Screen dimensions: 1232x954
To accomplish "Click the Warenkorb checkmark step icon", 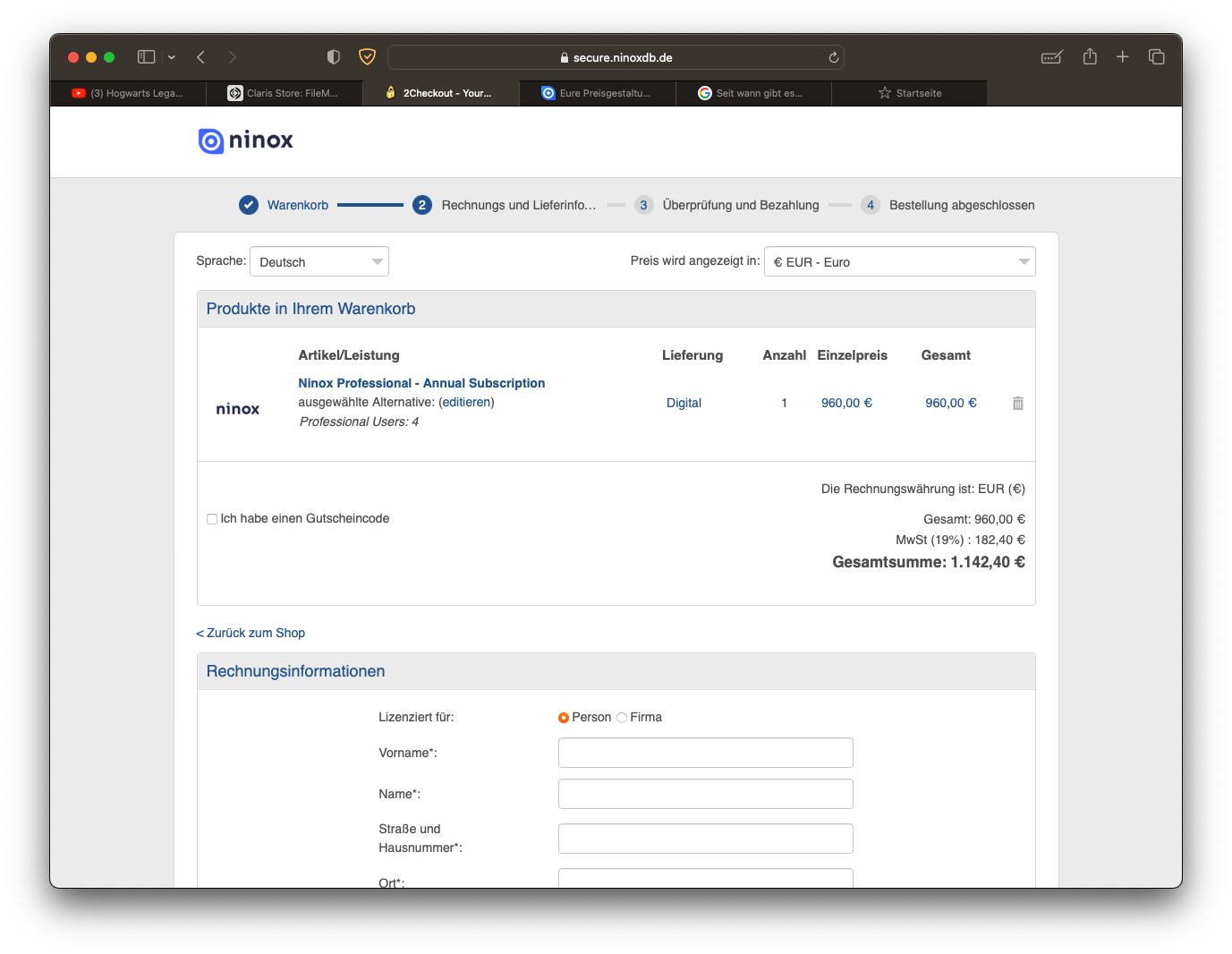I will coord(249,205).
